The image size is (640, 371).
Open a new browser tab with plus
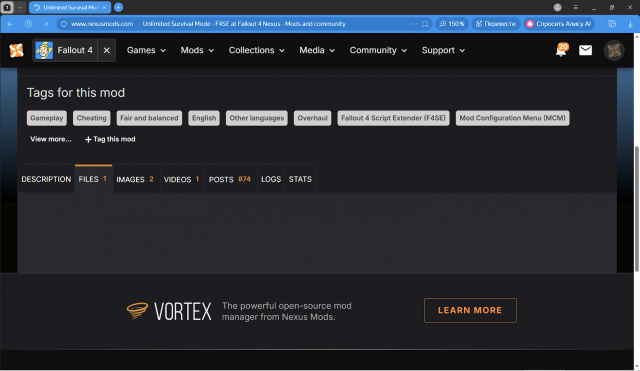pos(118,7)
